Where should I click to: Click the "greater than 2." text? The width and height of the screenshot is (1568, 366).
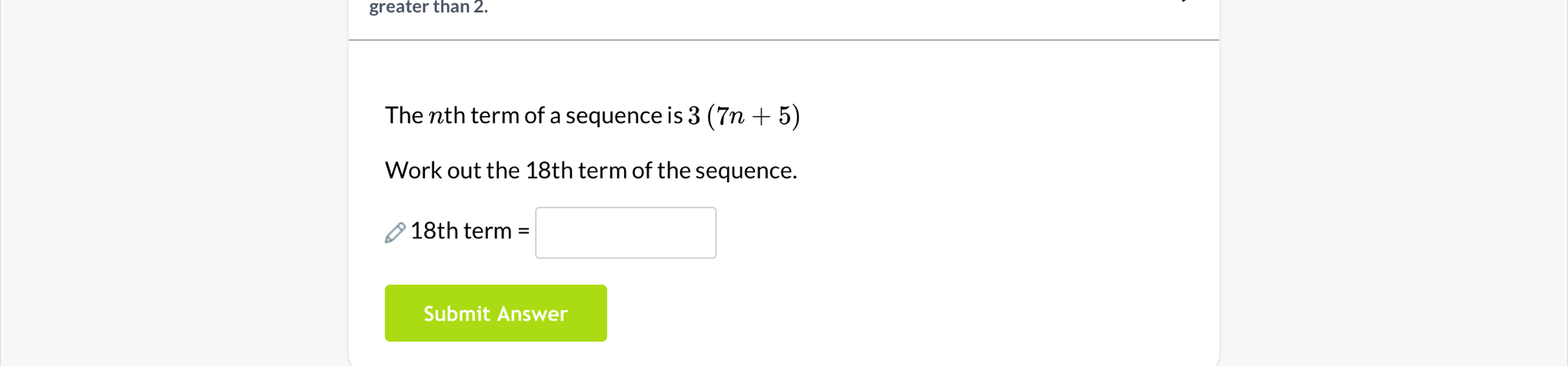(428, 8)
